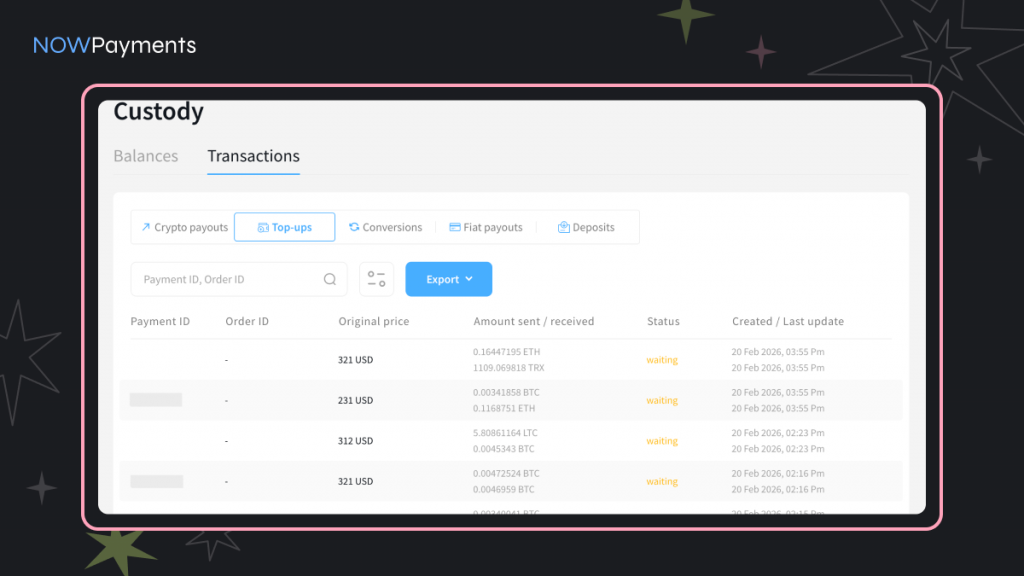This screenshot has height=576, width=1024.
Task: Click the NOWPayments logo
Action: [x=114, y=46]
